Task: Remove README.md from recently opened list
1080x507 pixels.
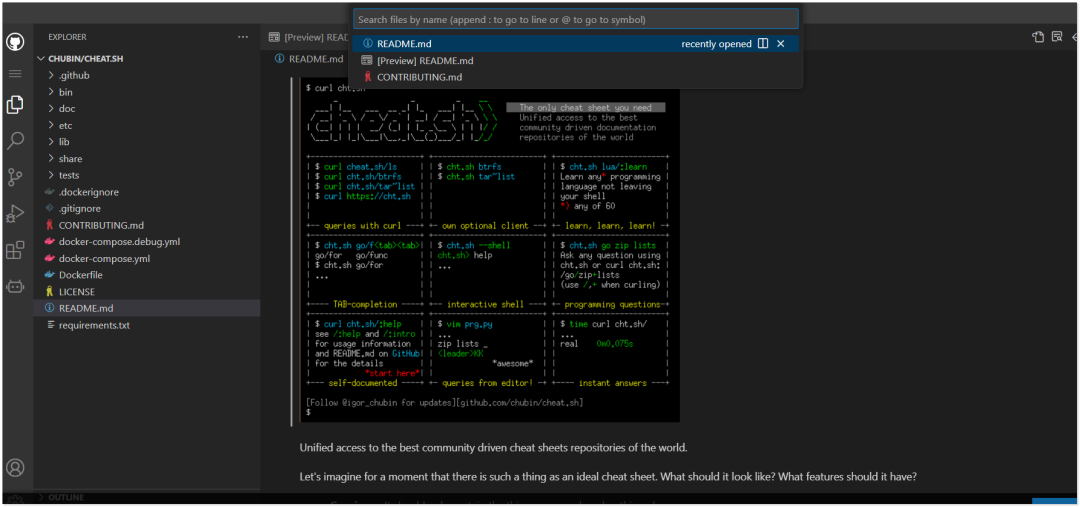Action: pyautogui.click(x=780, y=43)
